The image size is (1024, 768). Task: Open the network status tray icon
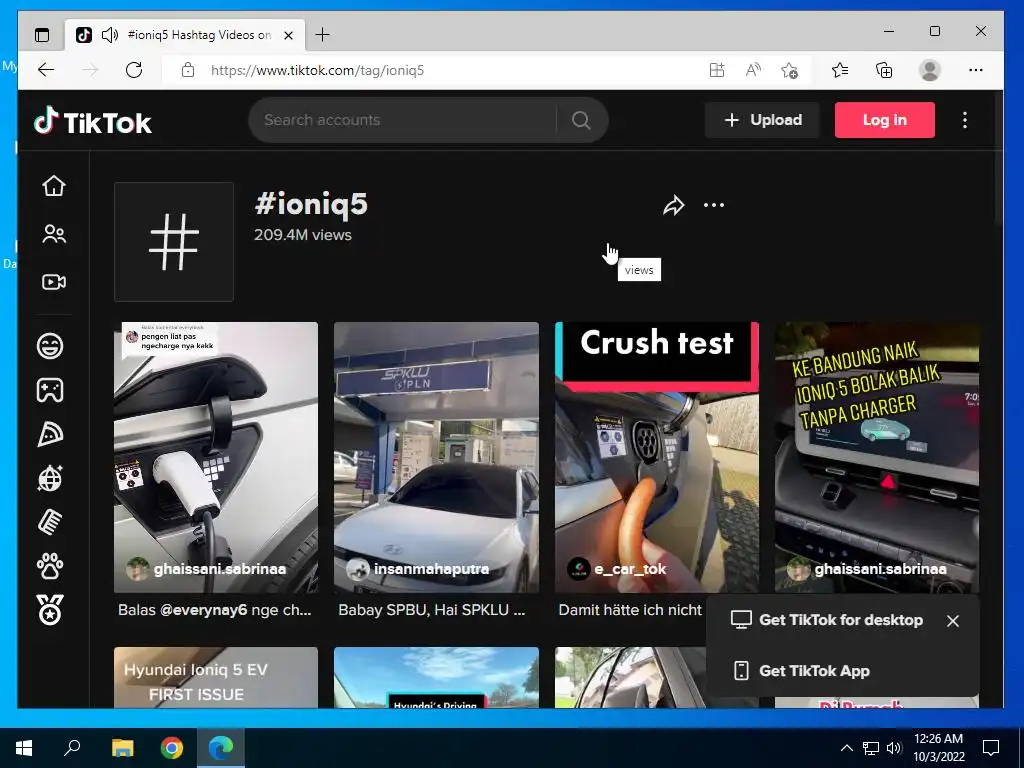tap(871, 748)
